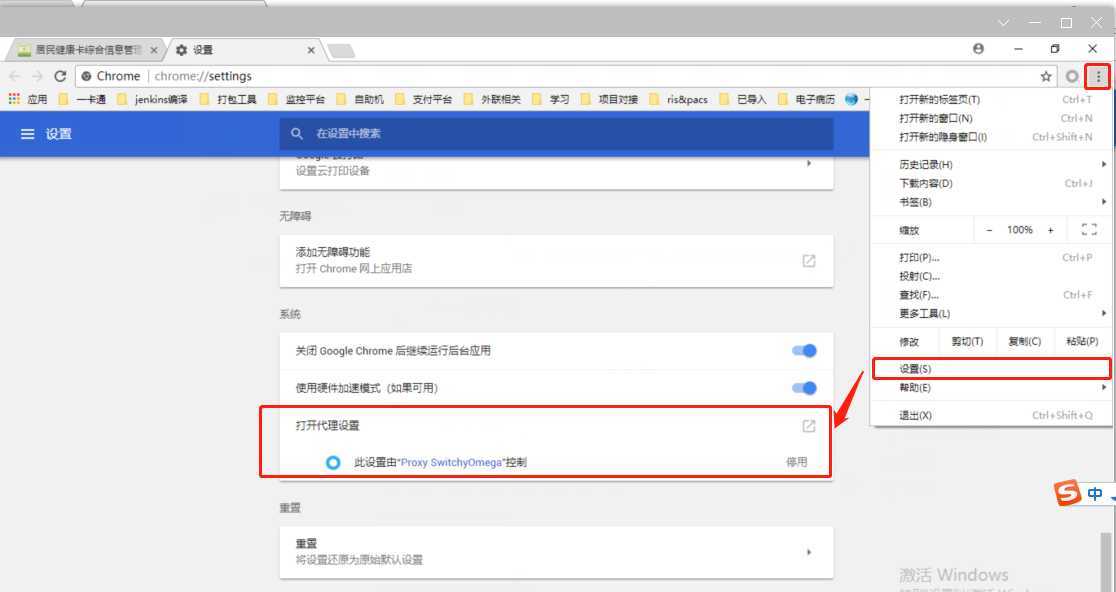The image size is (1116, 592).
Task: Open the 项目对接 bookmark folder
Action: coord(609,99)
